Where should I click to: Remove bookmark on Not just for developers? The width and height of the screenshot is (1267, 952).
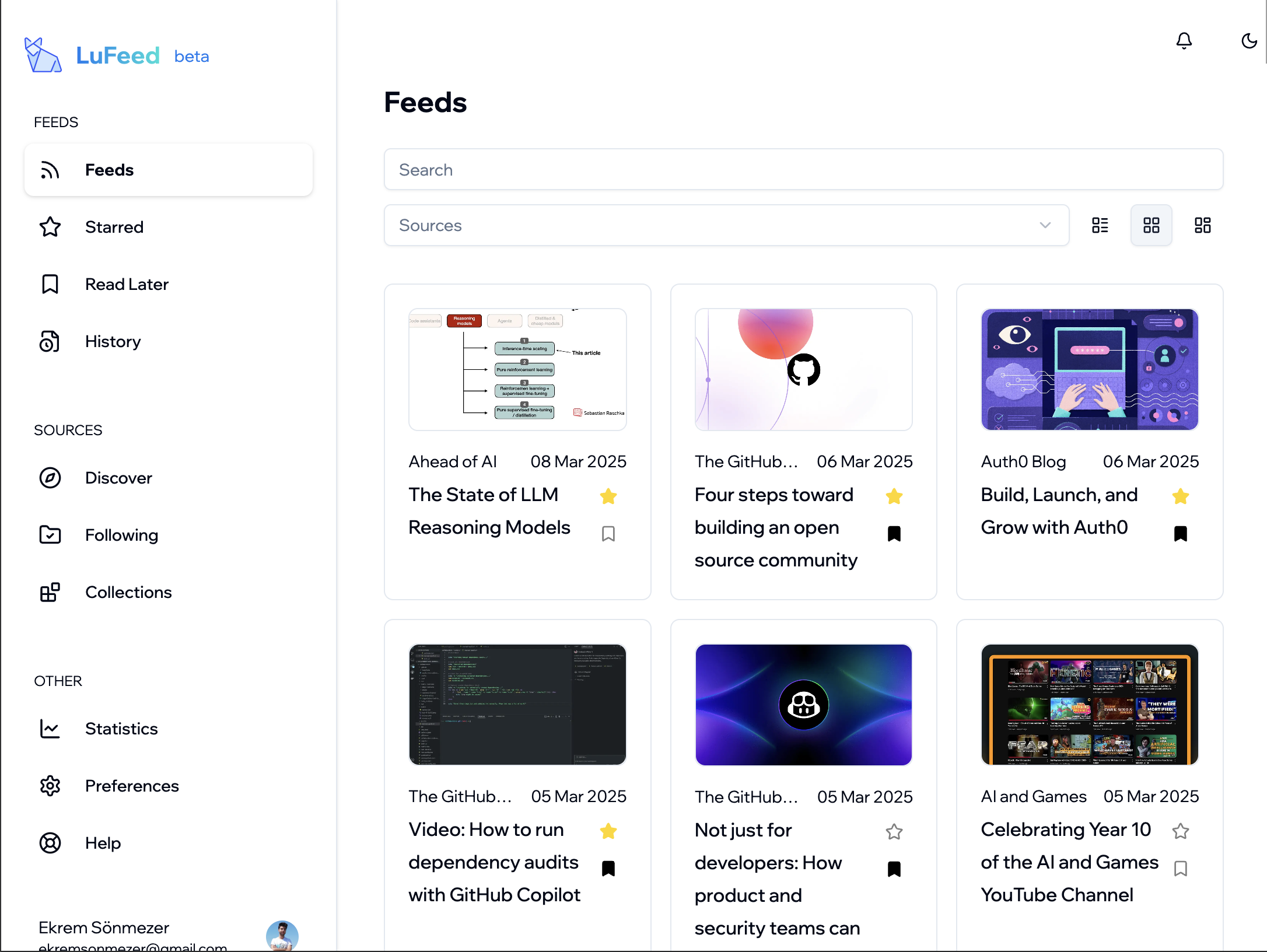tap(894, 869)
